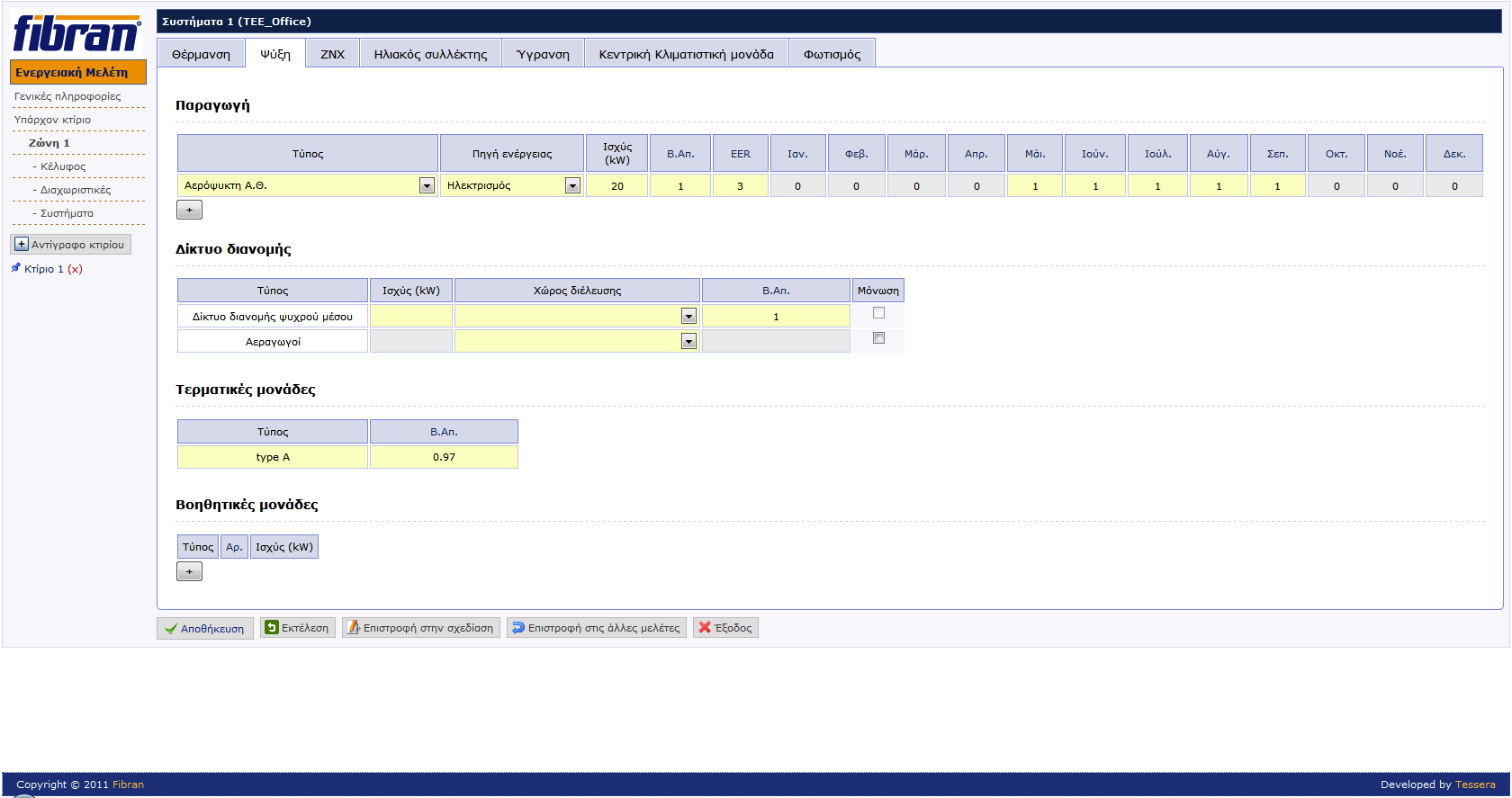Open Υπάρχον κτίριο in sidebar

click(52, 120)
